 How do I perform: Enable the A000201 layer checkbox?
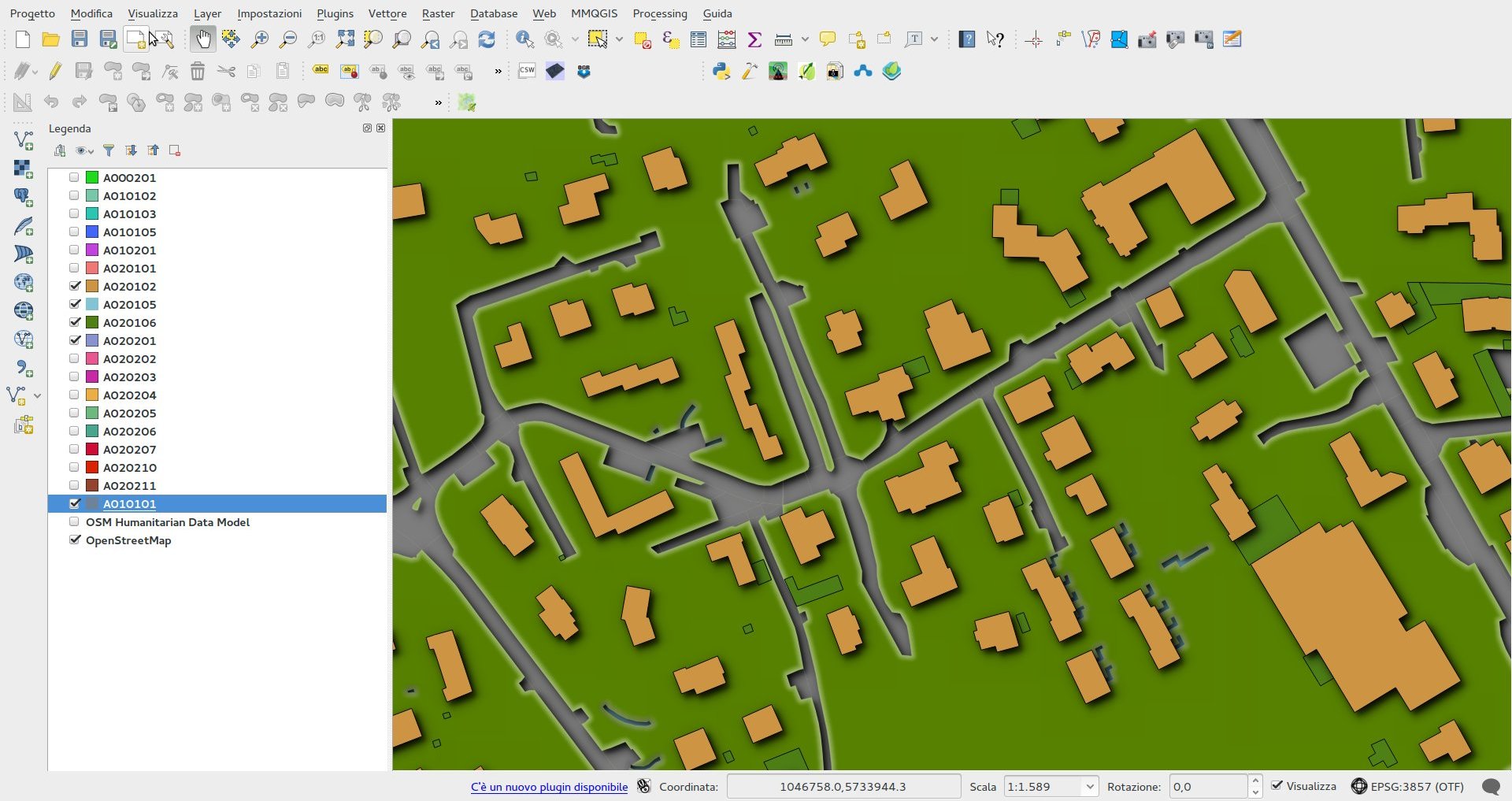74,177
